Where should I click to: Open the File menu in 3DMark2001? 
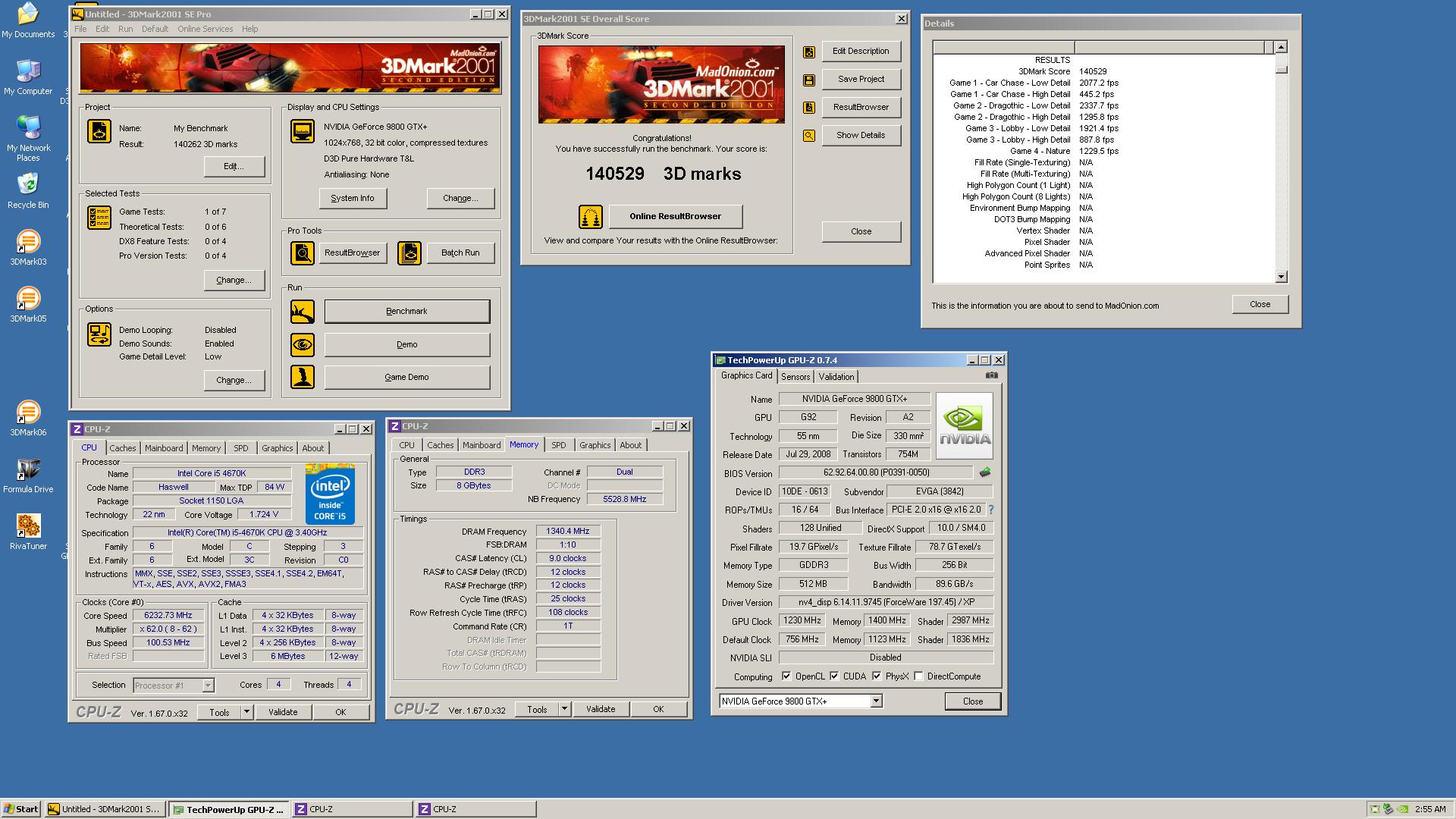click(x=80, y=29)
